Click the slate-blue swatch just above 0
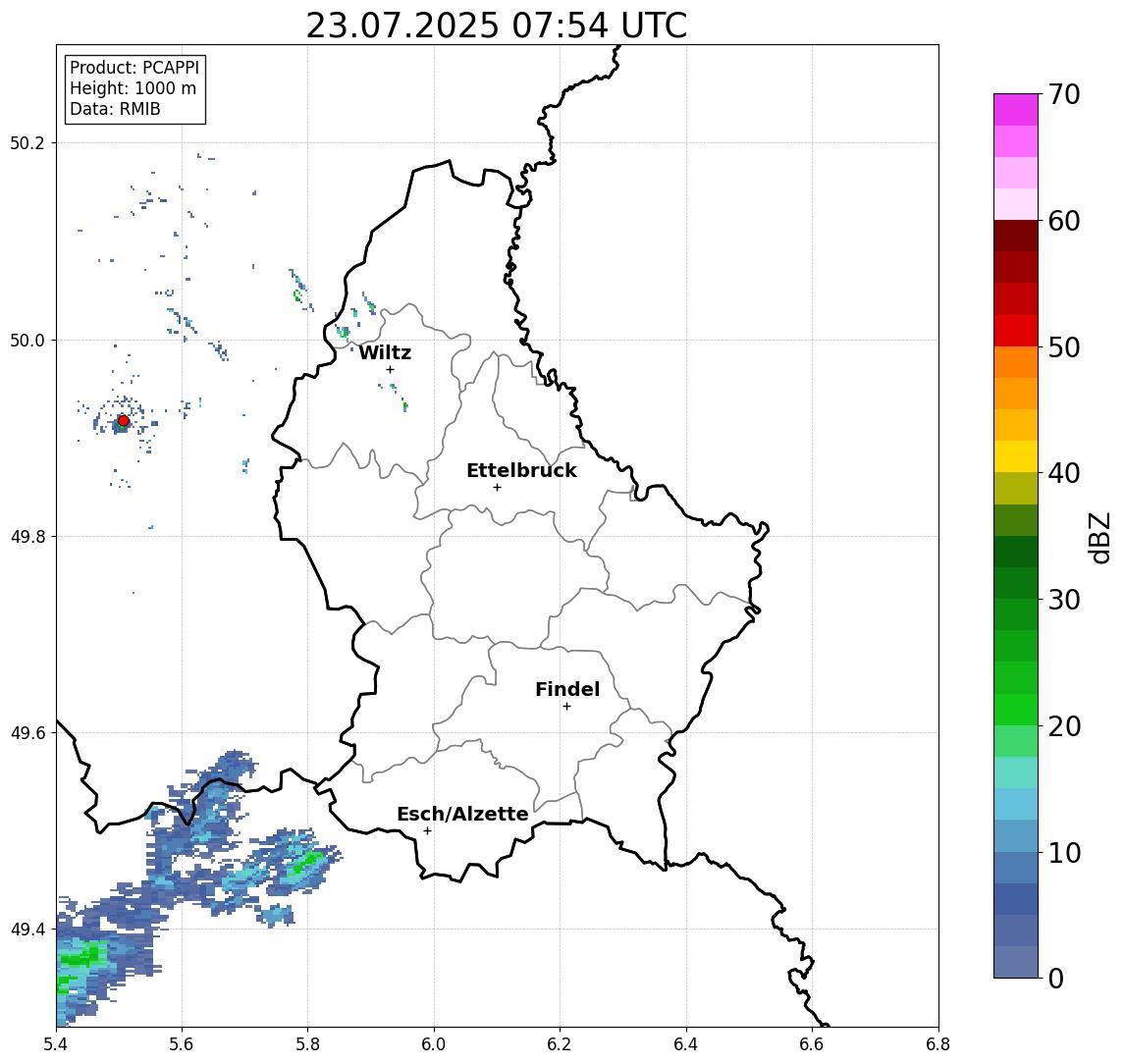Viewport: 1124px width, 1064px height. tap(1016, 962)
